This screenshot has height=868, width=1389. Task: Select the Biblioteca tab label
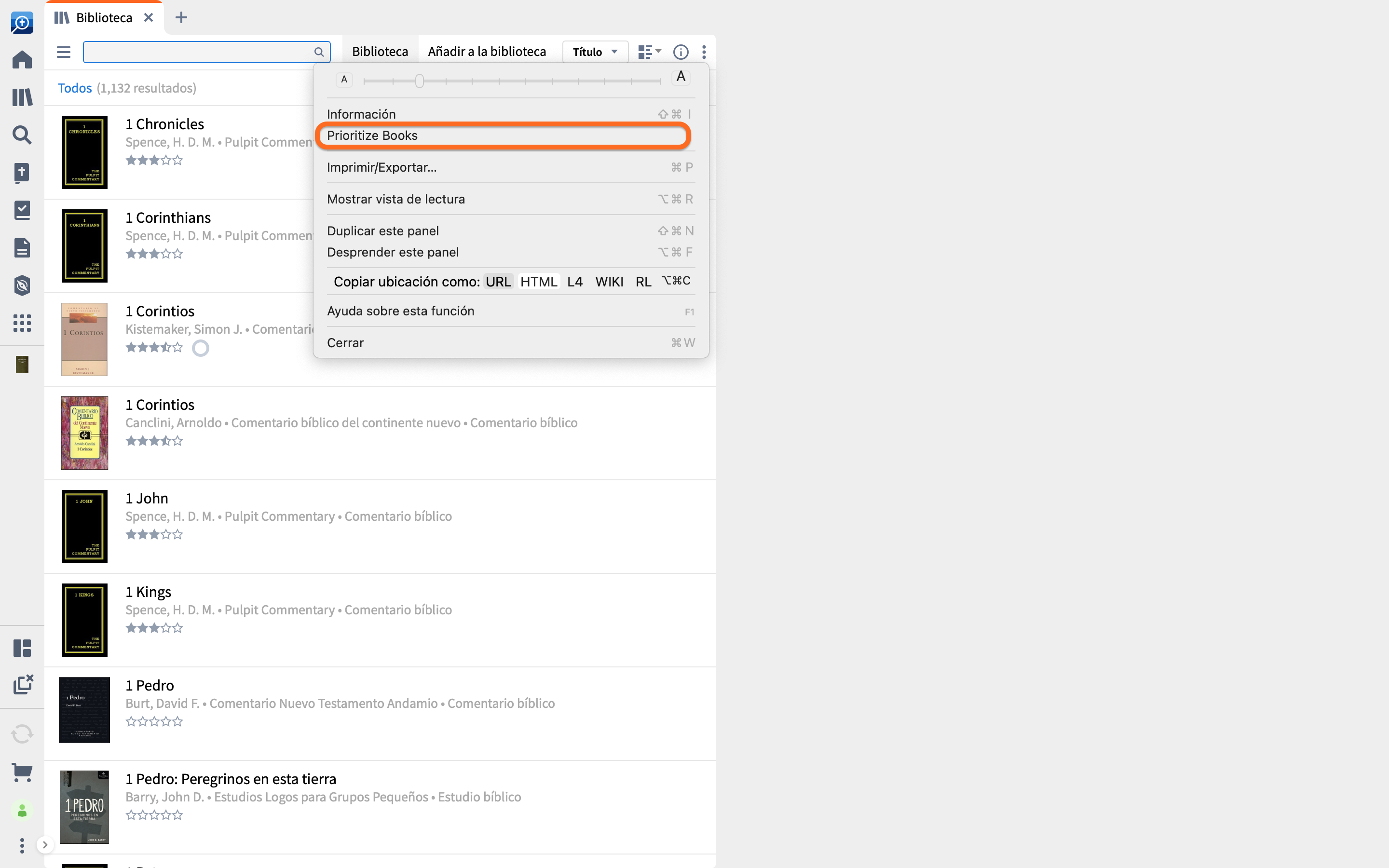(104, 18)
